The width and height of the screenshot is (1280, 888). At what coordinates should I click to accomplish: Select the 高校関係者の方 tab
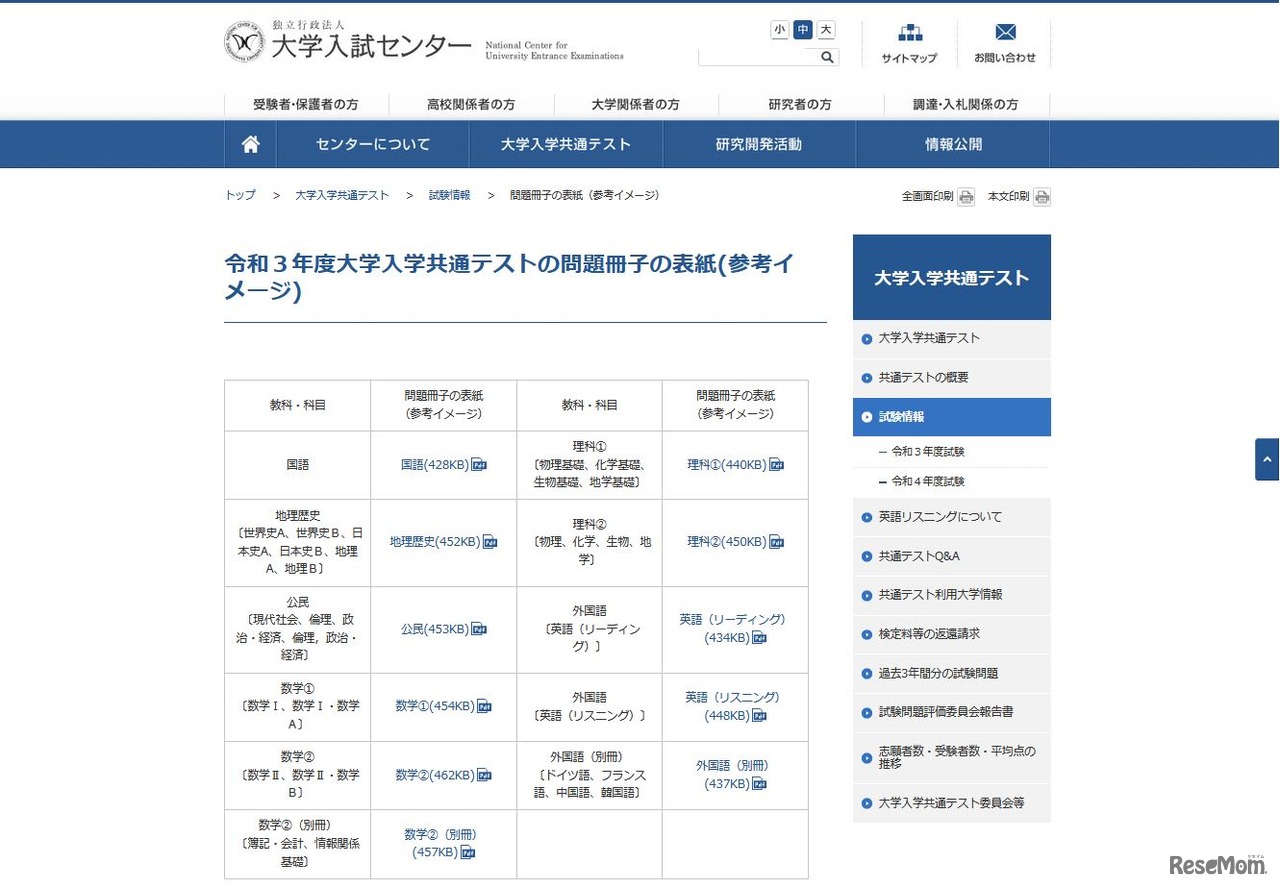[x=470, y=104]
